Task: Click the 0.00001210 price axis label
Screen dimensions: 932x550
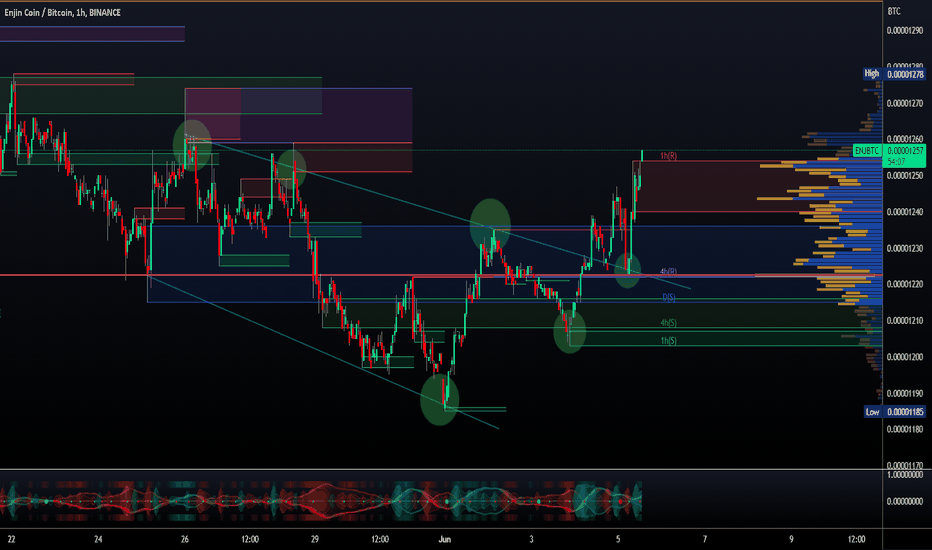Action: point(905,320)
